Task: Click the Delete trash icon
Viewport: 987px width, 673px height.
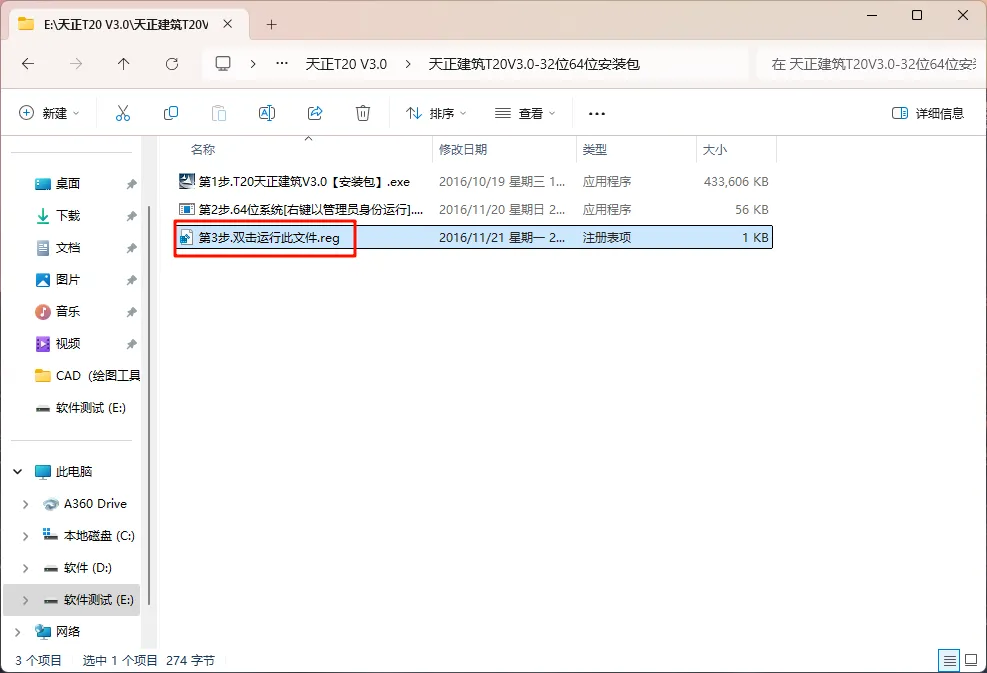Action: 363,113
